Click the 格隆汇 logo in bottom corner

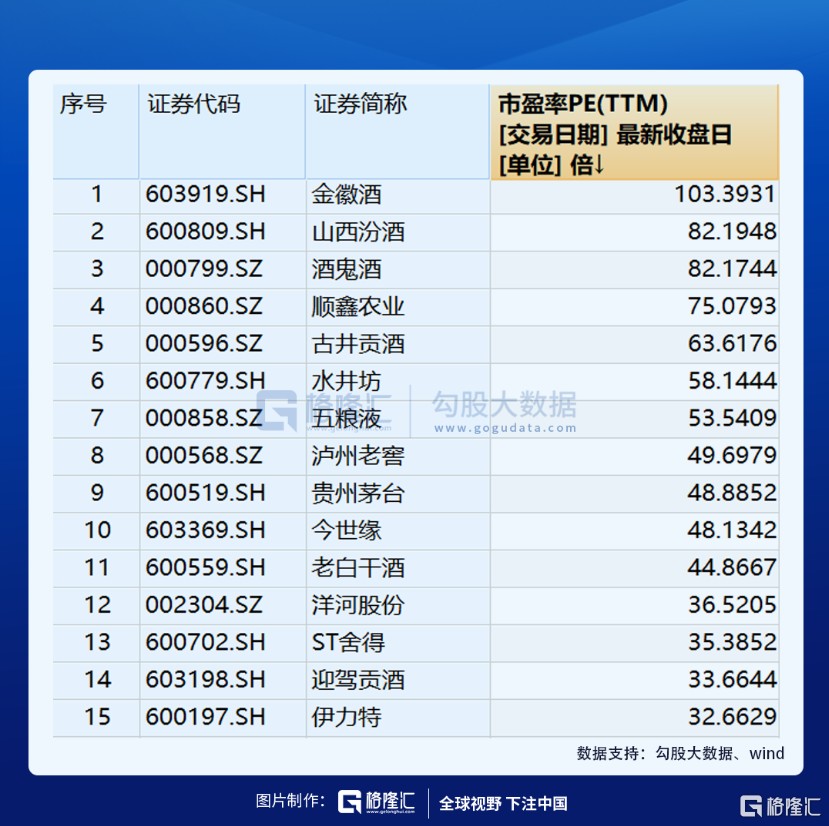pyautogui.click(x=780, y=806)
